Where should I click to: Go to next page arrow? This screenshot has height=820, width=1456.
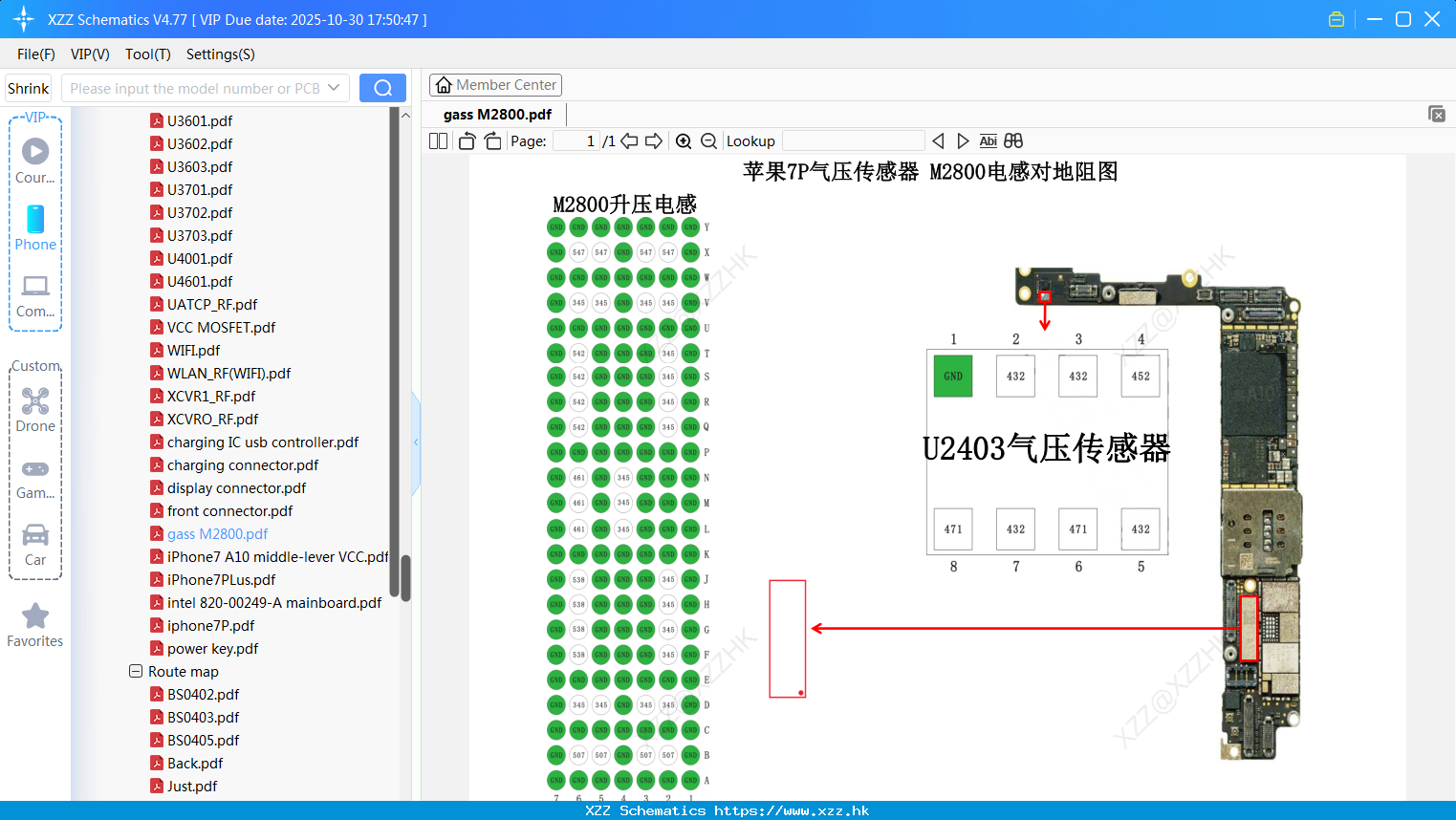654,140
